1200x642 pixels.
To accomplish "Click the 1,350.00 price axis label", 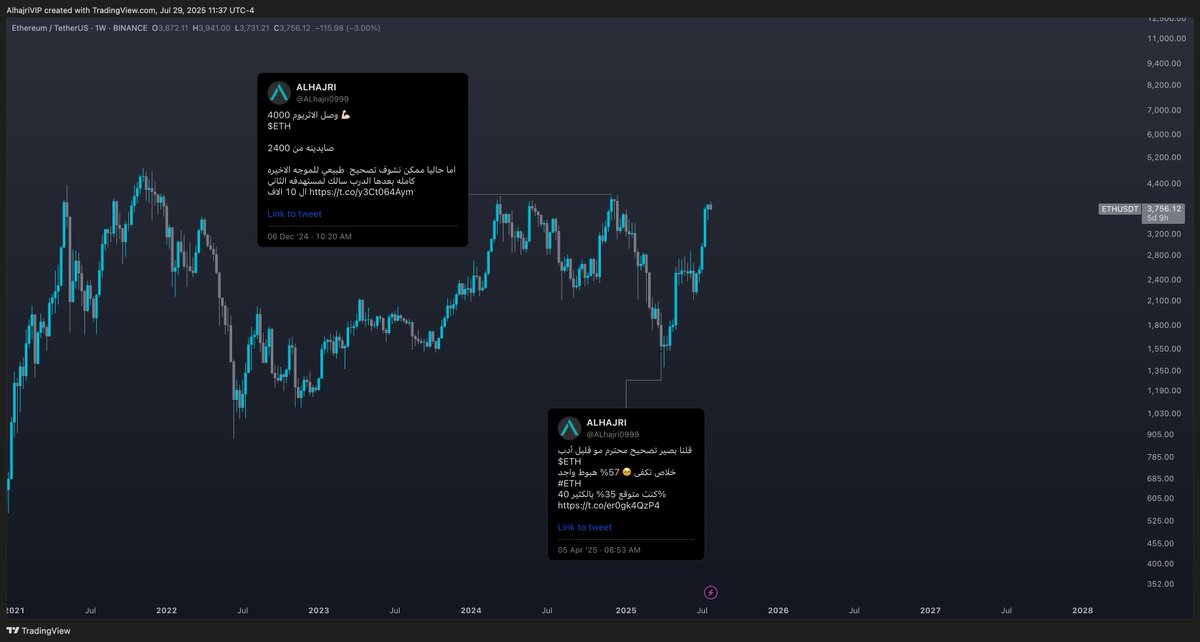I will [1163, 369].
